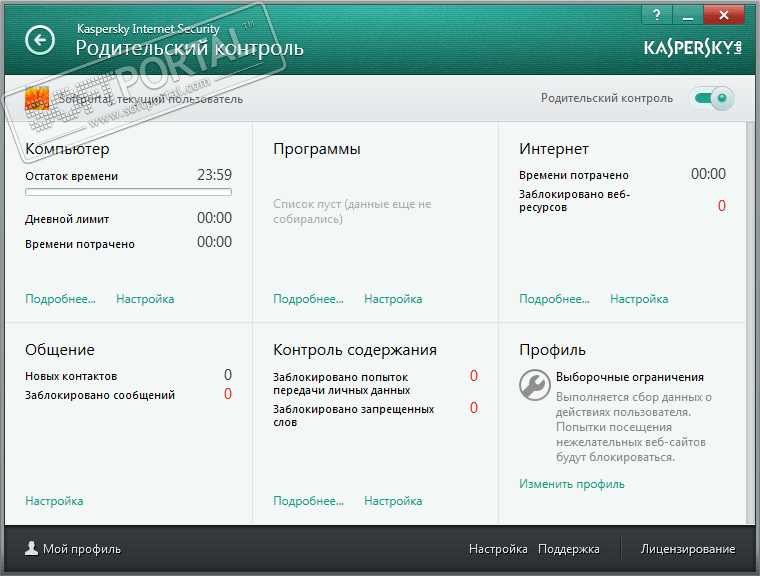Click the Softportal, текущий пользователь user name

(151, 99)
